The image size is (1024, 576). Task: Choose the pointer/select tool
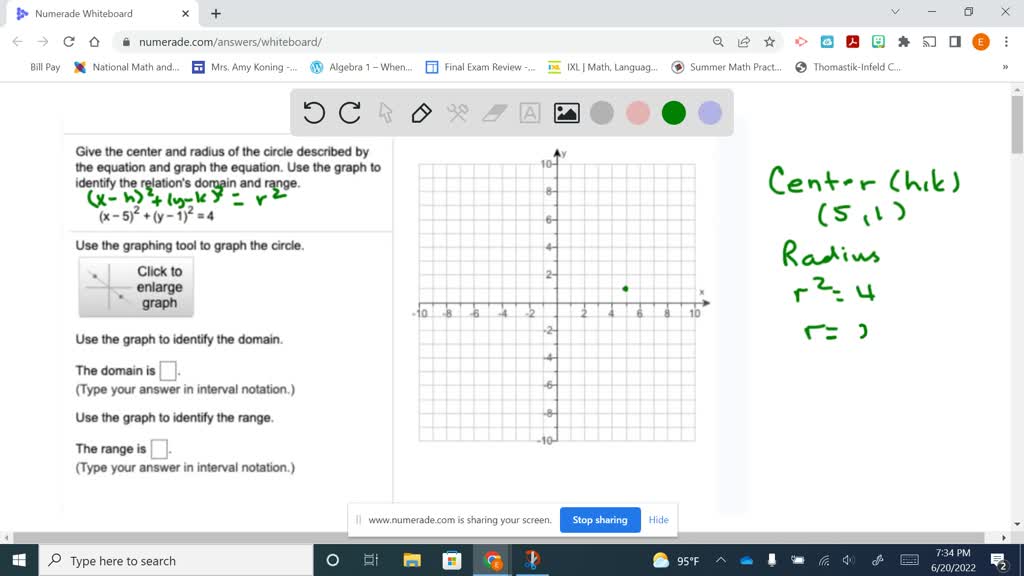(384, 113)
